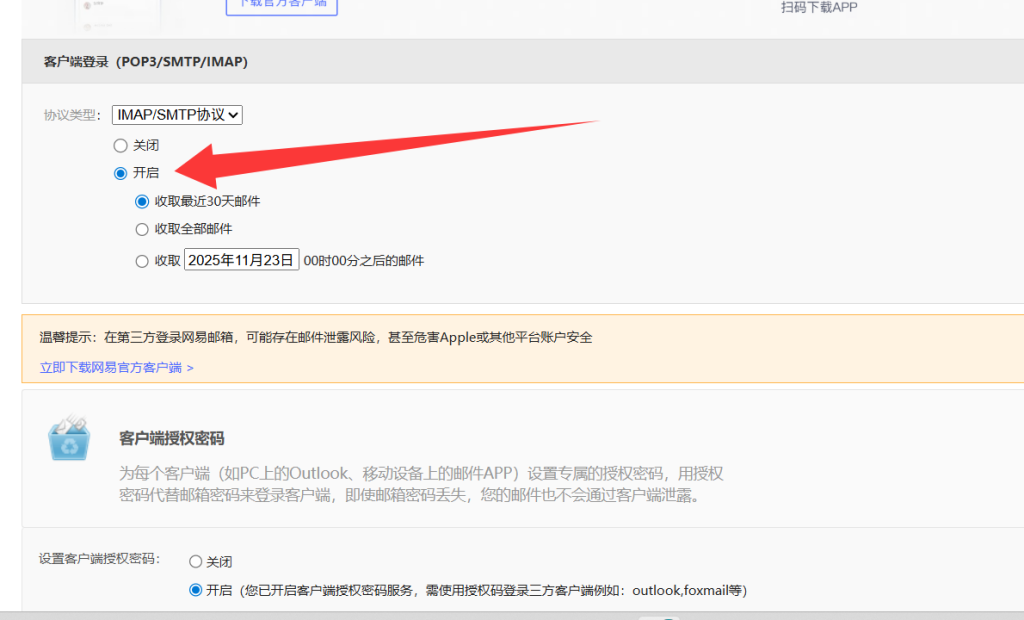Screen dimensions: 1024x620
Task: Click the 扫码下载APP text
Action: (819, 8)
